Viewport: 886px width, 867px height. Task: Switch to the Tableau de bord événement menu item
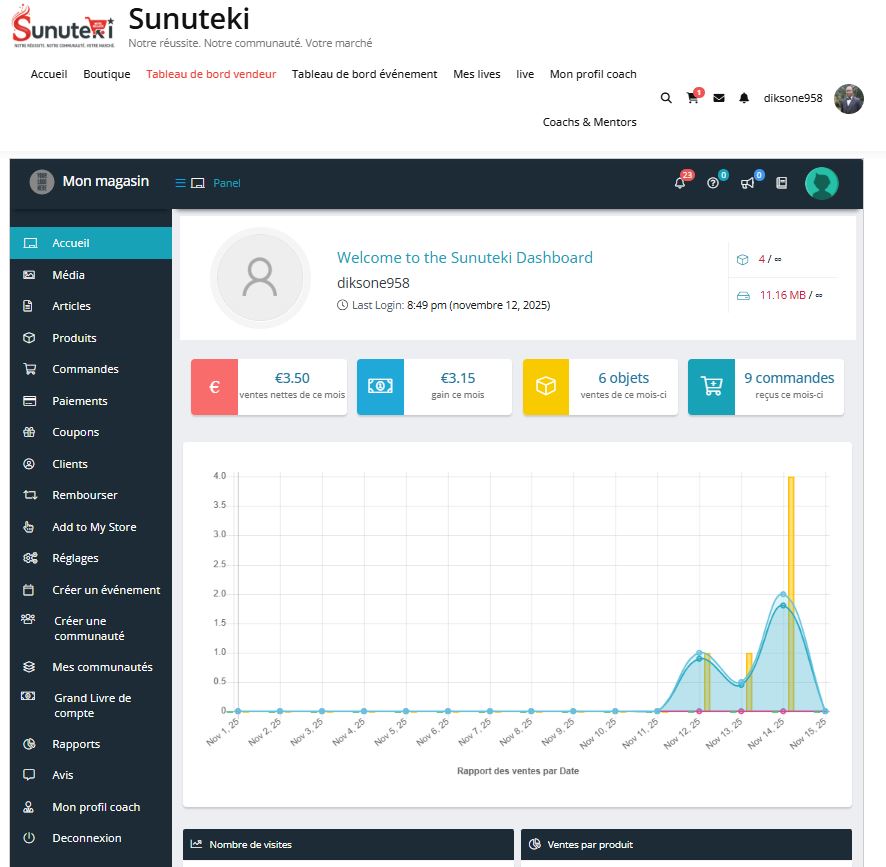364,74
